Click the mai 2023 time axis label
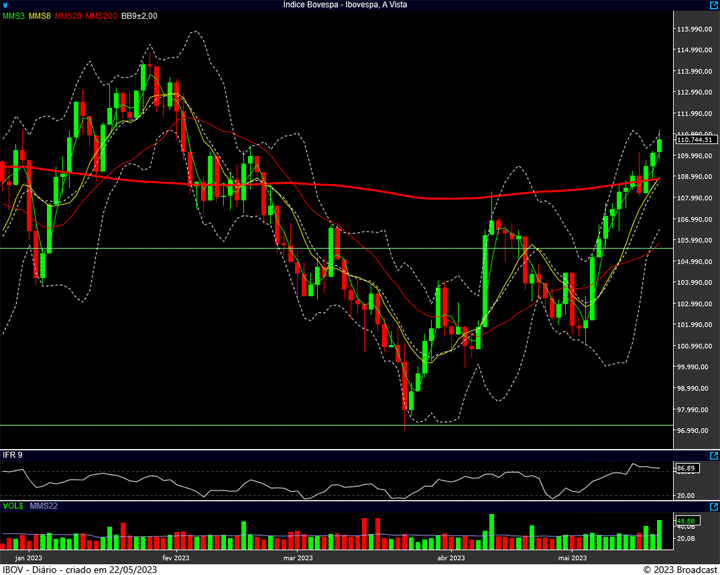 572,558
